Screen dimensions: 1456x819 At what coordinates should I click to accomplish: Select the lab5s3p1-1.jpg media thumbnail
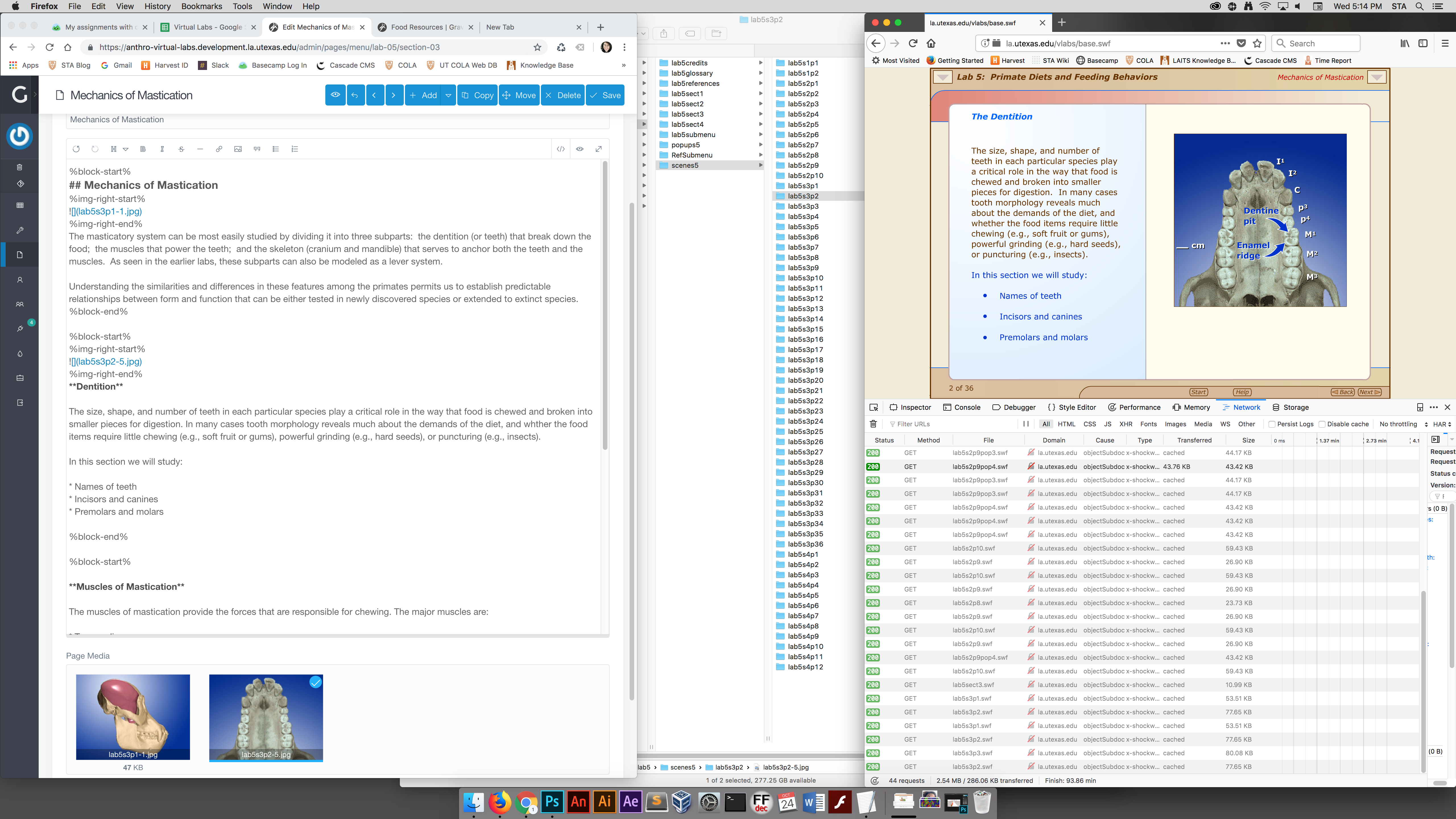pos(133,717)
